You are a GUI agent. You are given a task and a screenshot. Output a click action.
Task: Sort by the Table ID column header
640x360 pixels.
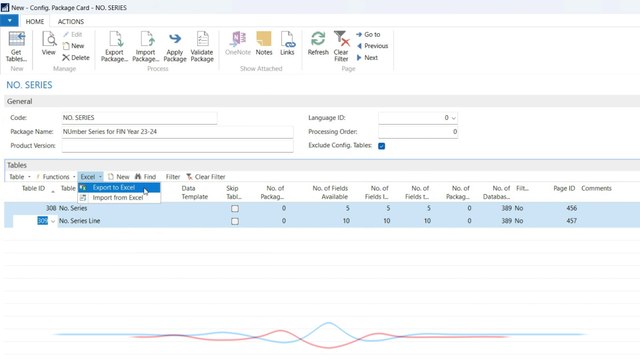click(x=33, y=189)
